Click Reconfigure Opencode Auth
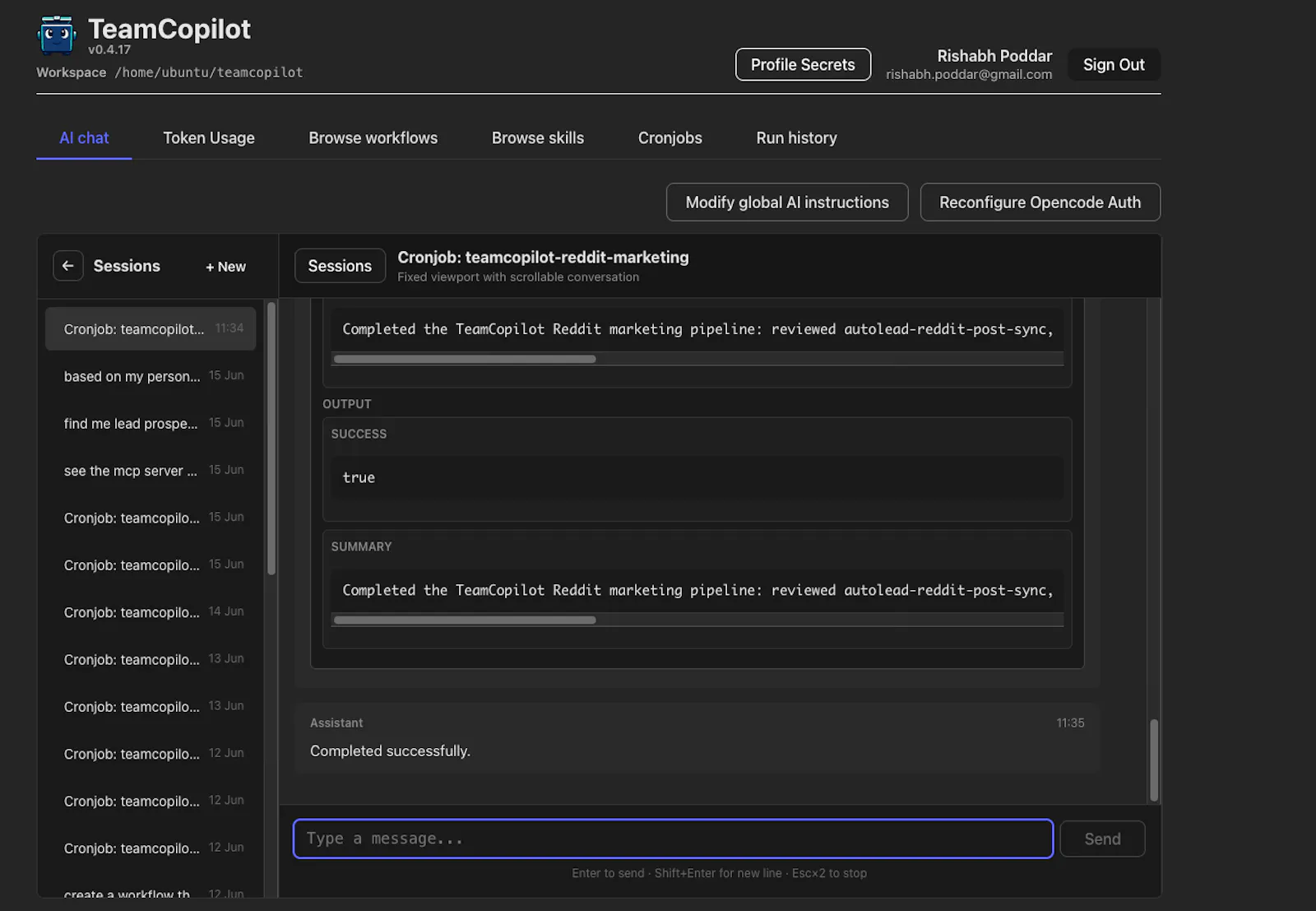The width and height of the screenshot is (1316, 911). click(1040, 202)
